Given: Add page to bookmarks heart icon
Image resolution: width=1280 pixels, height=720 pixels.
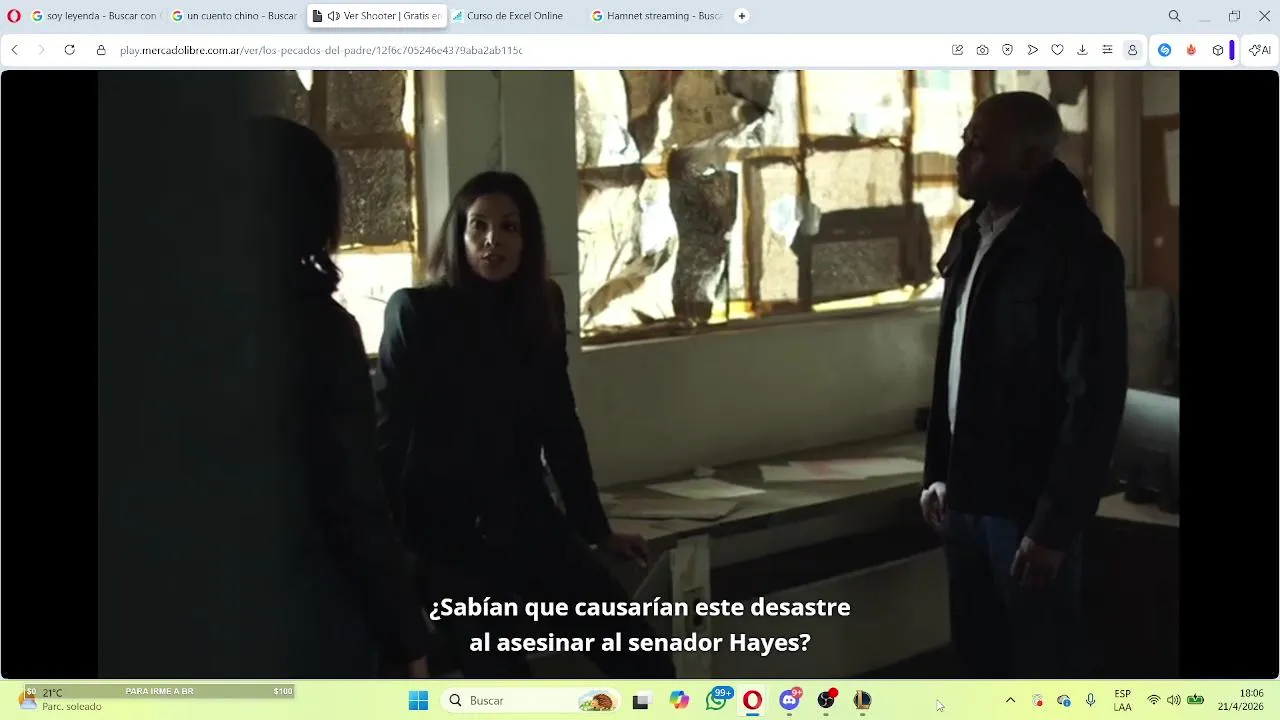Looking at the screenshot, I should pos(1057,50).
